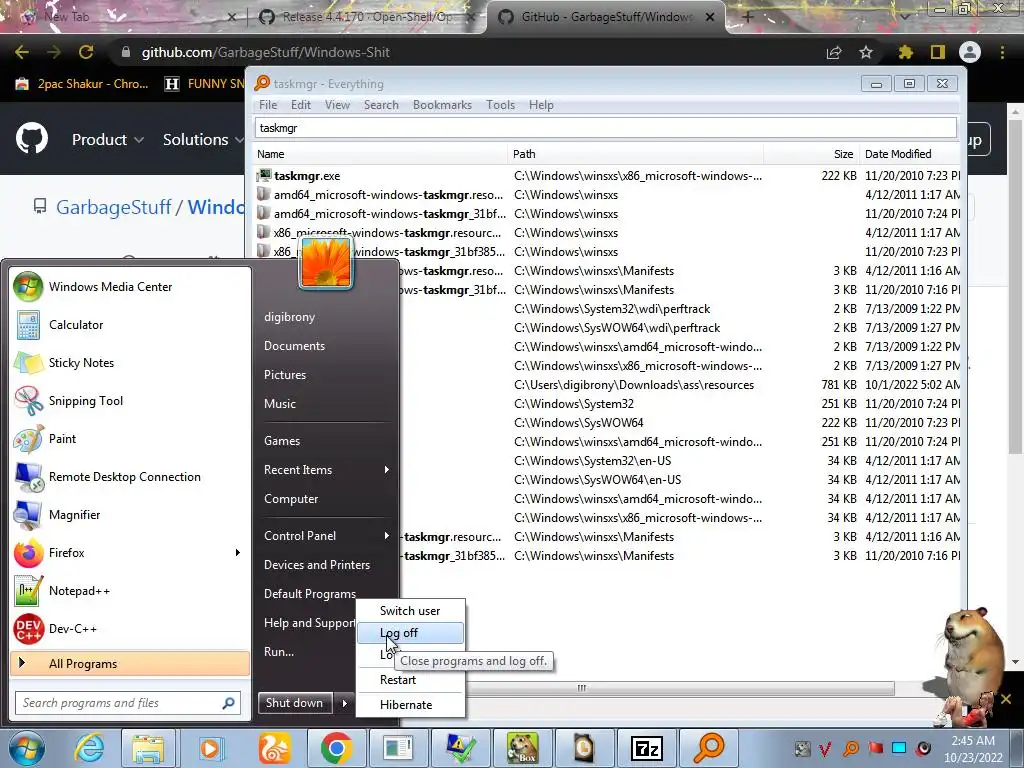This screenshot has width=1024, height=768.
Task: Click Search programs and files box
Action: pyautogui.click(x=127, y=703)
